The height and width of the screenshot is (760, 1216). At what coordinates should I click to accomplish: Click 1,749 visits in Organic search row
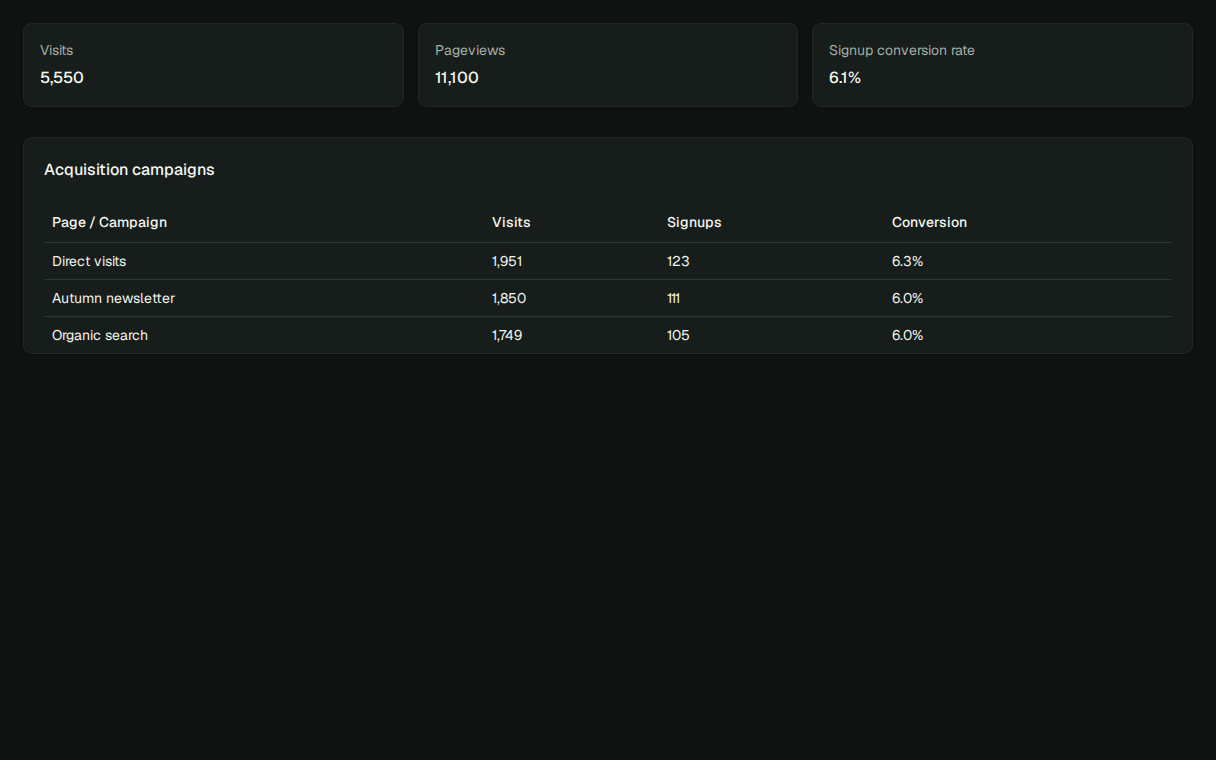tap(507, 335)
